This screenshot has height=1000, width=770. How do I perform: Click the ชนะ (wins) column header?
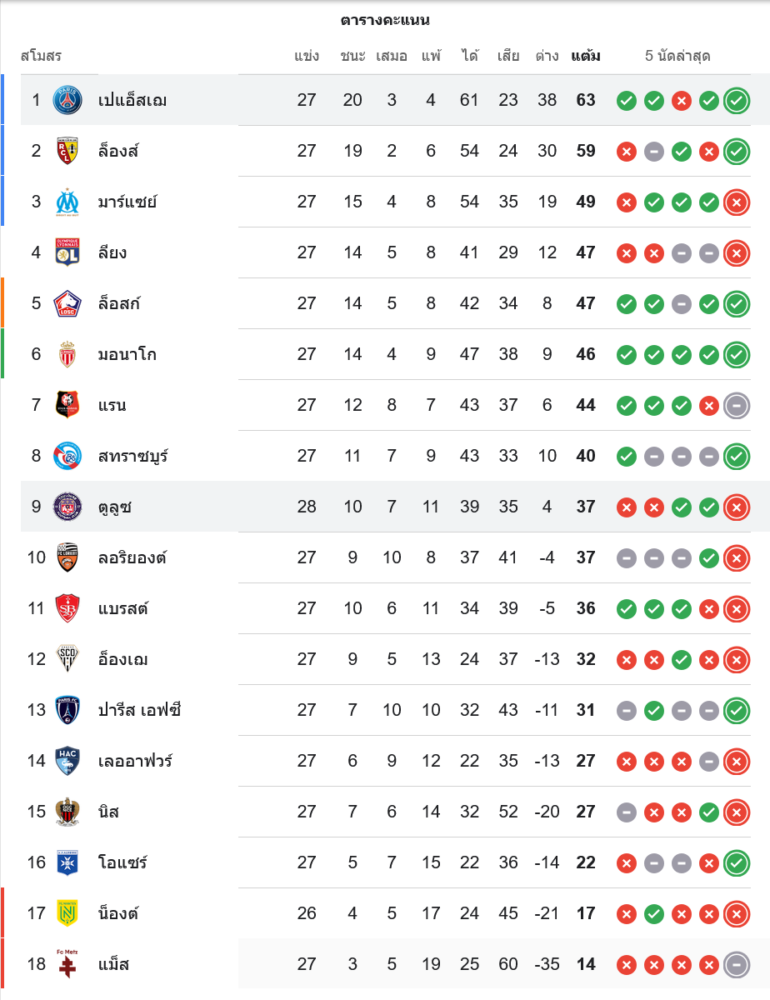353,56
